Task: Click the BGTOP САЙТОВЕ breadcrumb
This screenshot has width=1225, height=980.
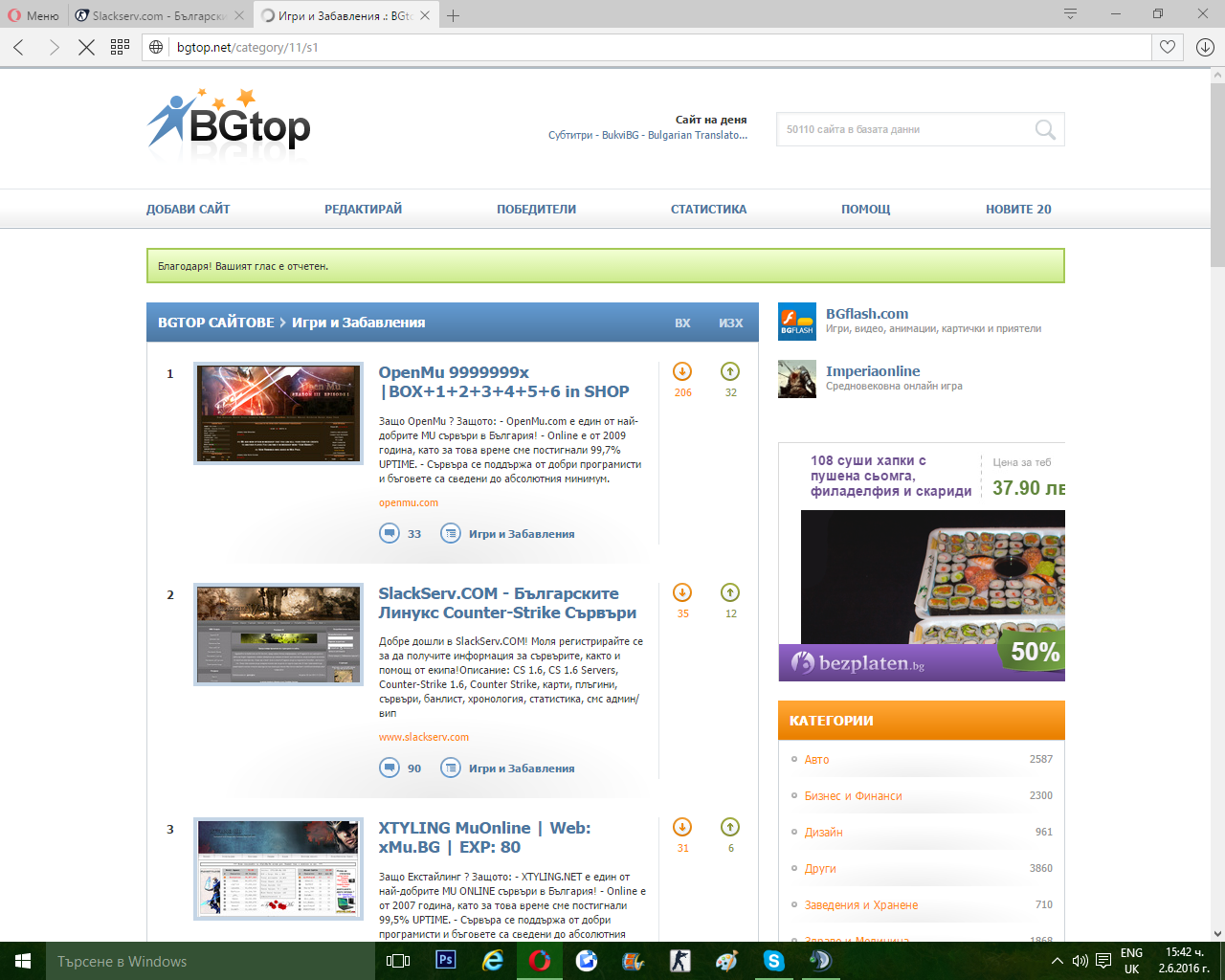Action: 216,323
